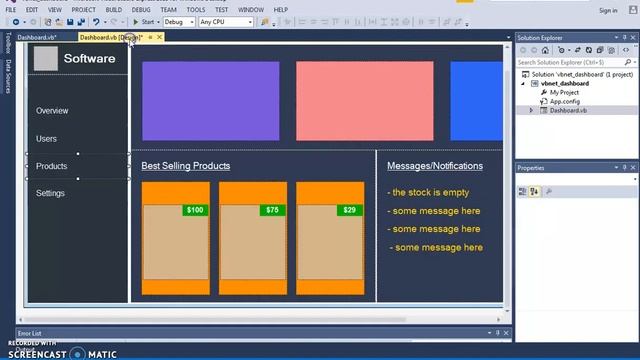Open the undo history dropdown arrow

(105, 22)
